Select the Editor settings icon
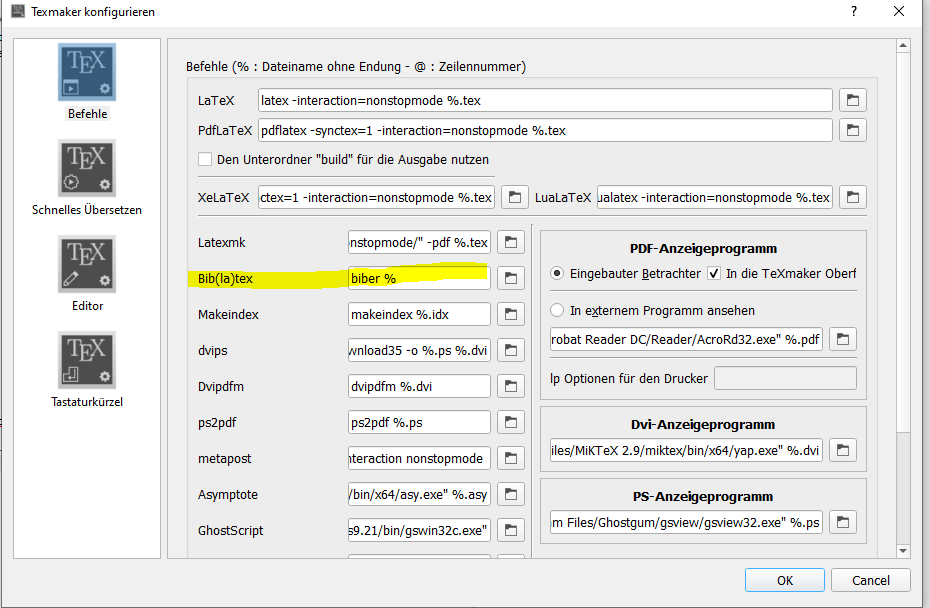 click(87, 264)
